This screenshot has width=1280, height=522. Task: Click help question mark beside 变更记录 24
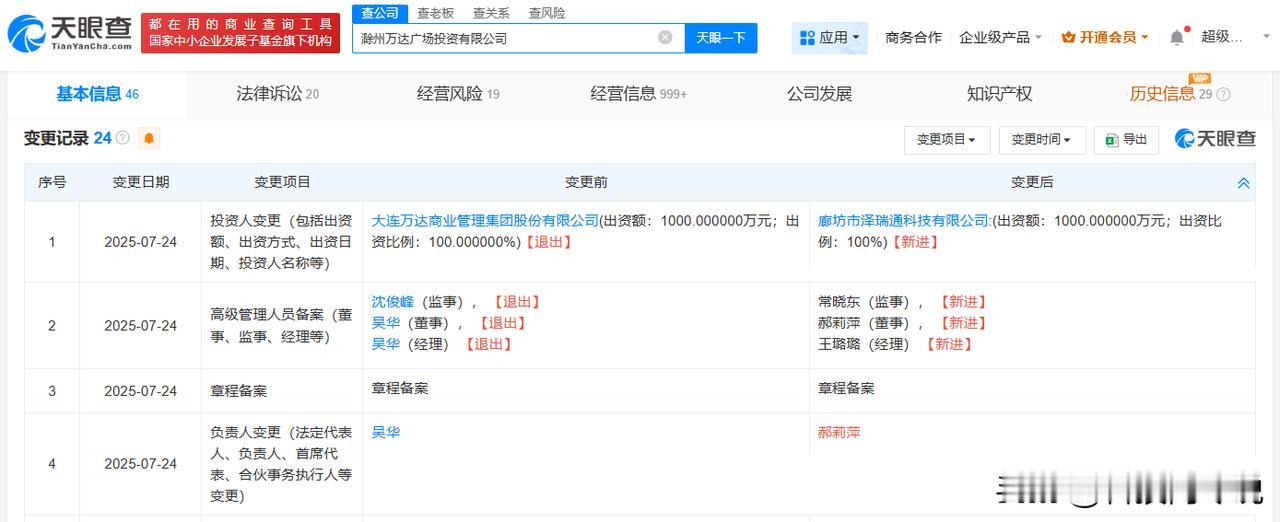tap(123, 138)
